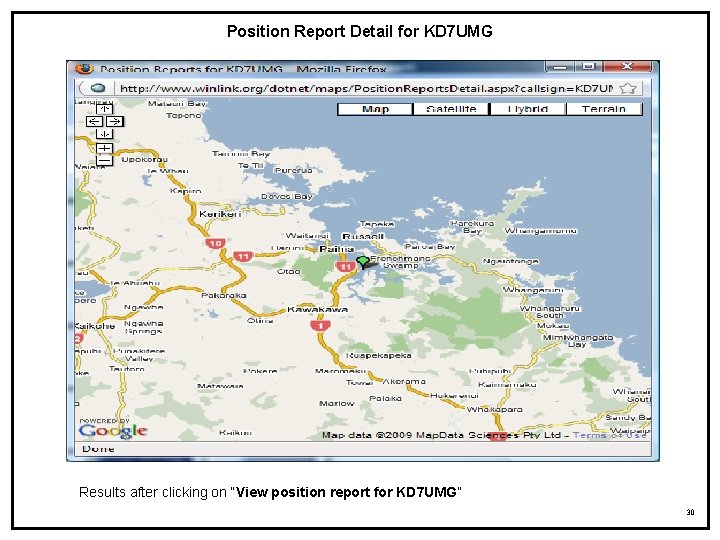Open the Terms of Use link
This screenshot has height=540, width=720.
[x=610, y=435]
